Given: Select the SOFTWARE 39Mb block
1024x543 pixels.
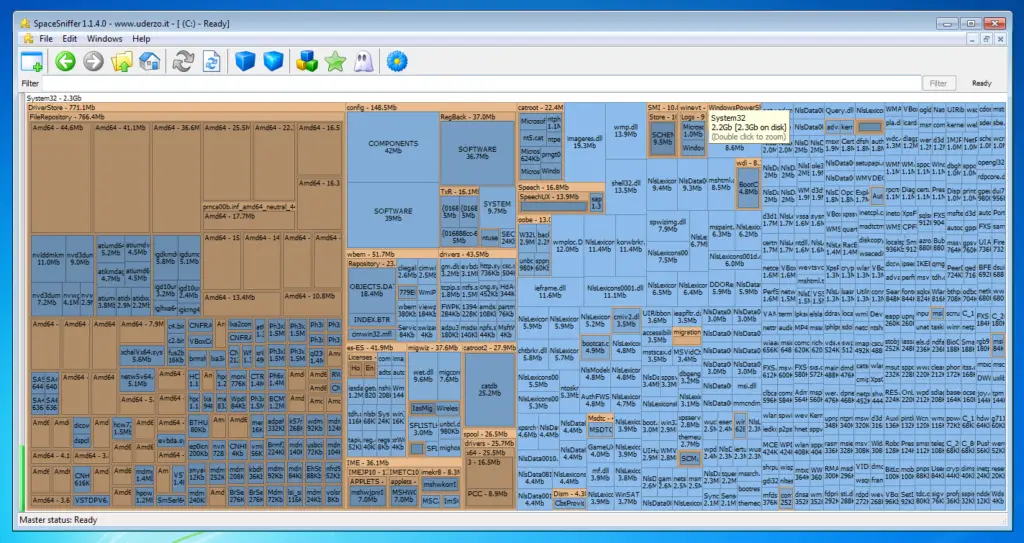Looking at the screenshot, I should 393,215.
